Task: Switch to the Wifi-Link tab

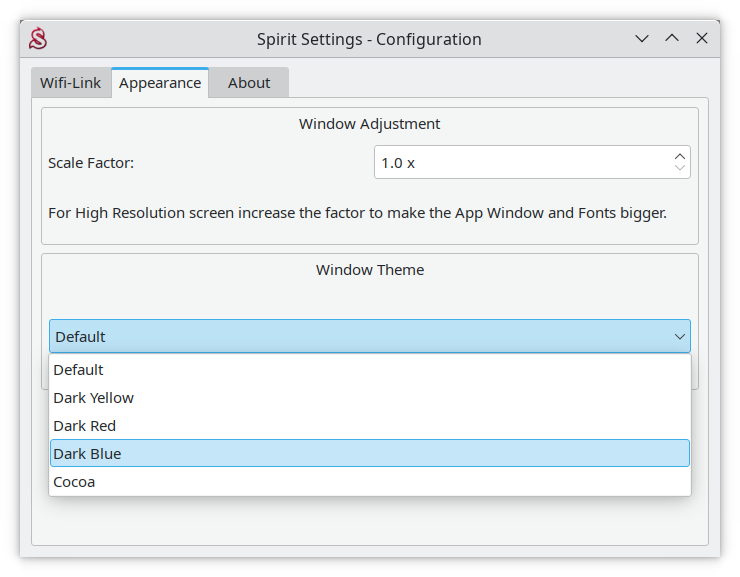Action: [x=70, y=83]
